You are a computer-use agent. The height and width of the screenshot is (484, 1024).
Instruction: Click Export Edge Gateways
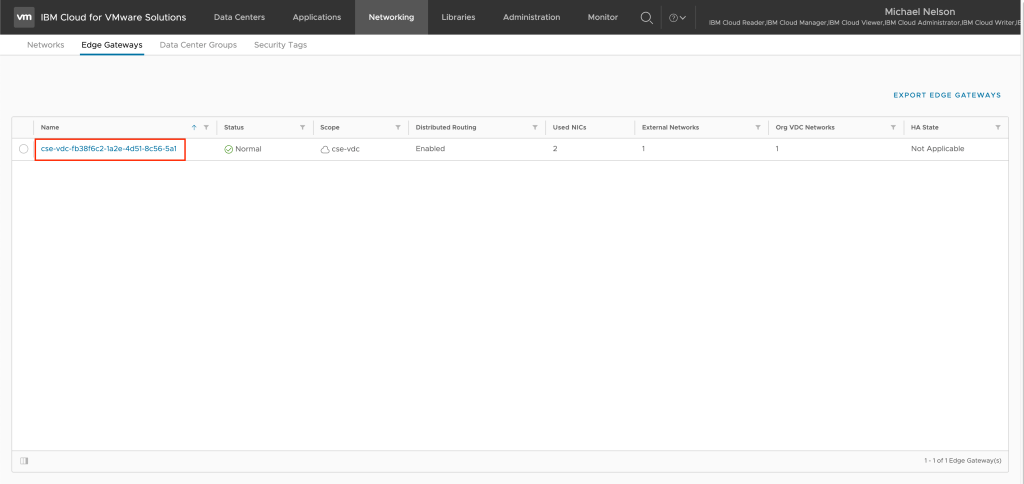point(946,95)
